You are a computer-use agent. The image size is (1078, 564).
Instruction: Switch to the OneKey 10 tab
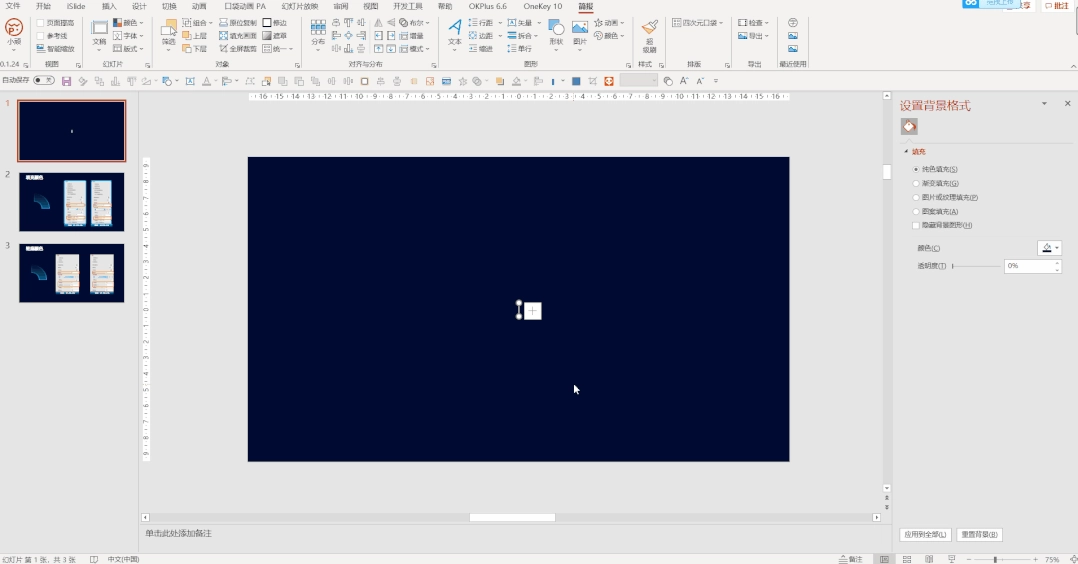[542, 6]
